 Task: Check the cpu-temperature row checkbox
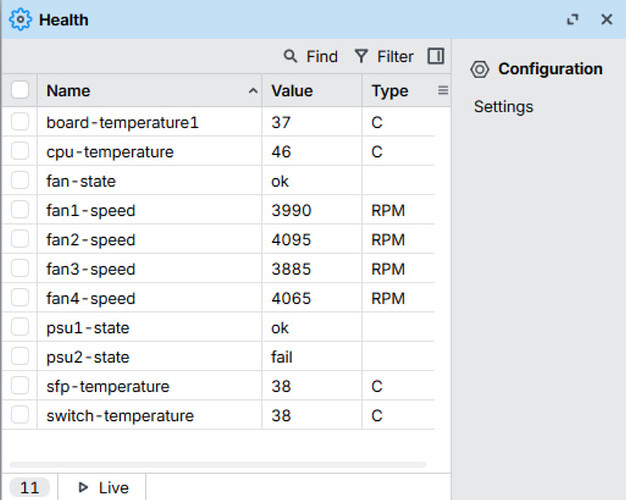(20, 152)
